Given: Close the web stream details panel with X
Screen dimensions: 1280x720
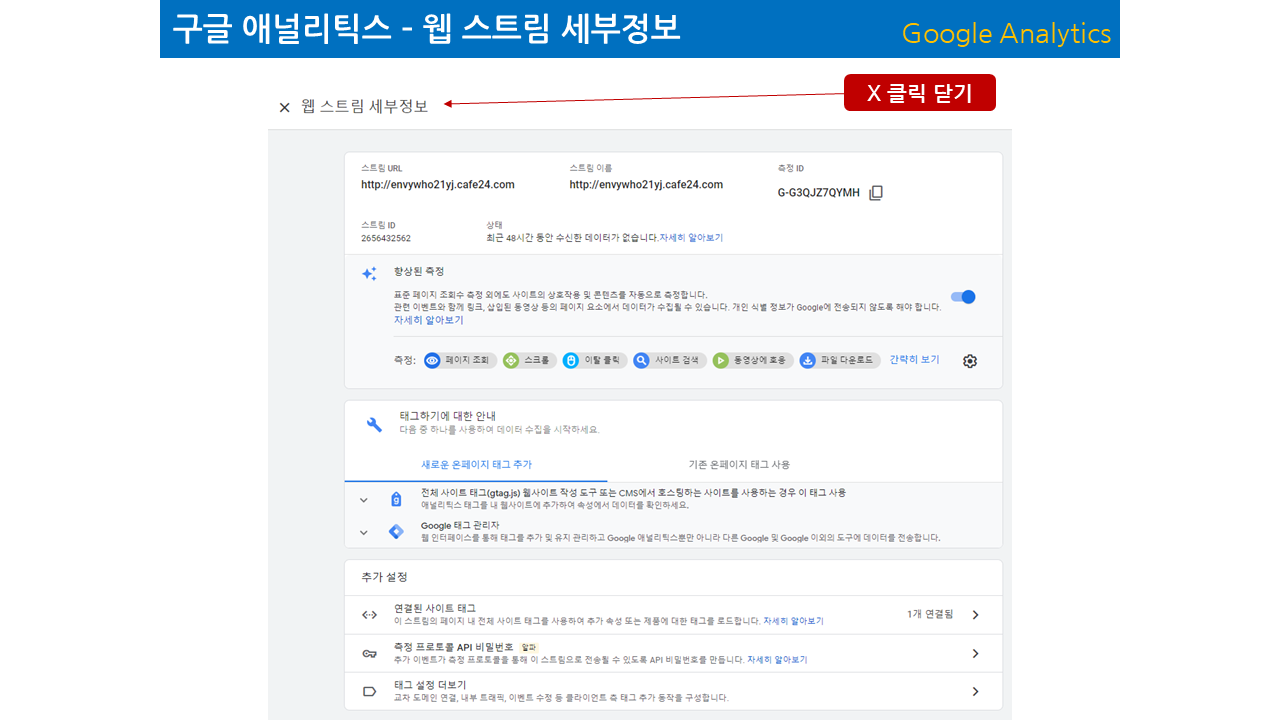Looking at the screenshot, I should pyautogui.click(x=284, y=107).
